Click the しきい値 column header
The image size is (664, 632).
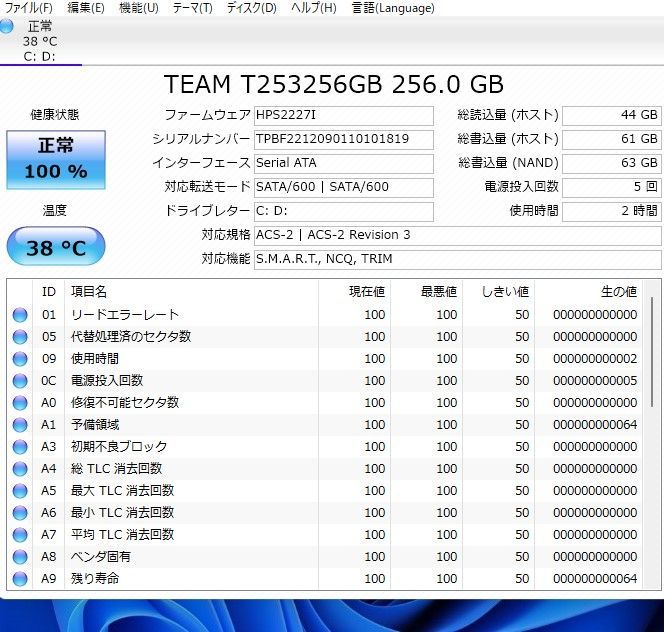(498, 292)
